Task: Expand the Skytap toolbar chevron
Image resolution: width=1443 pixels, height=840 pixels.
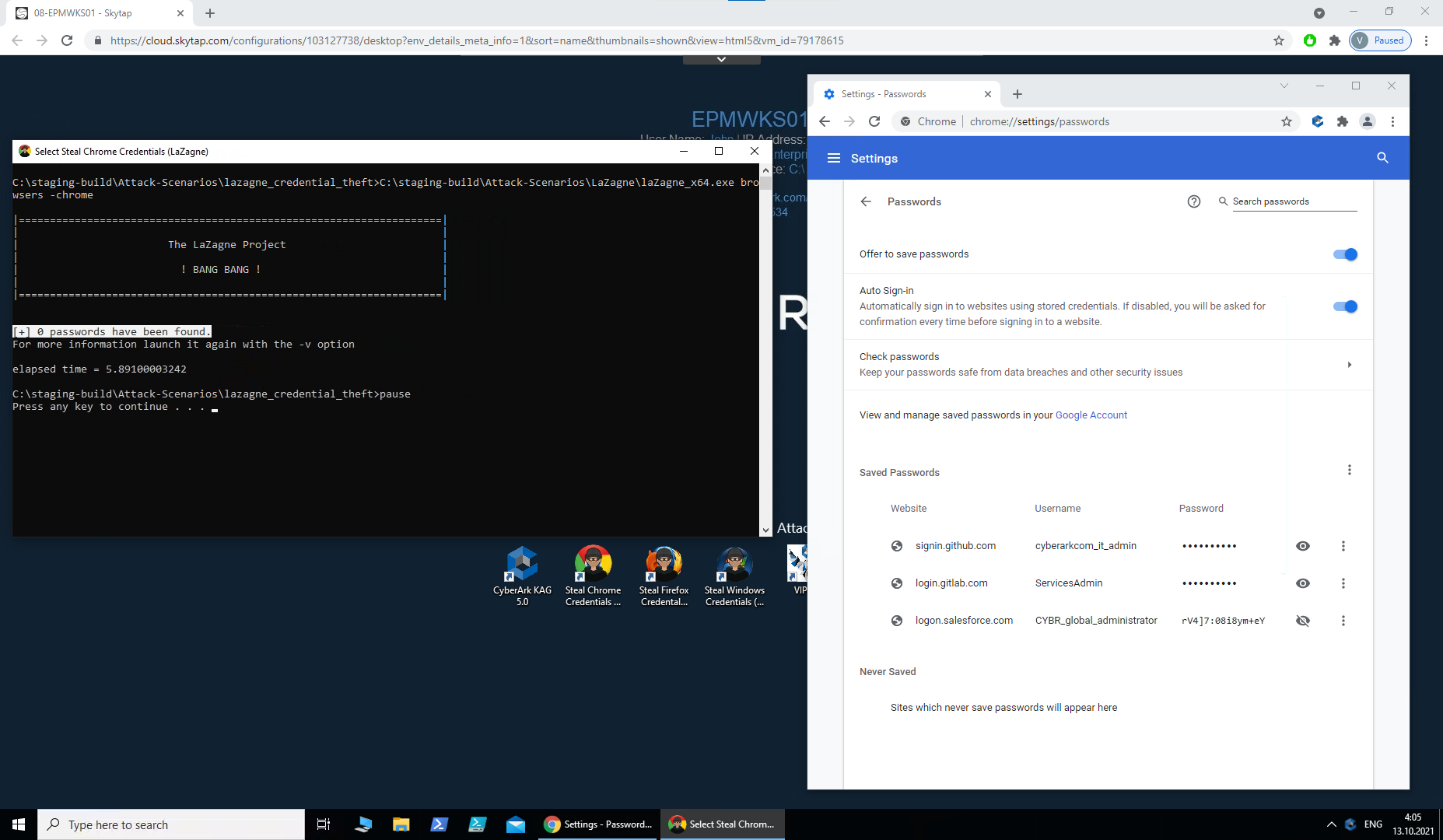Action: click(721, 59)
